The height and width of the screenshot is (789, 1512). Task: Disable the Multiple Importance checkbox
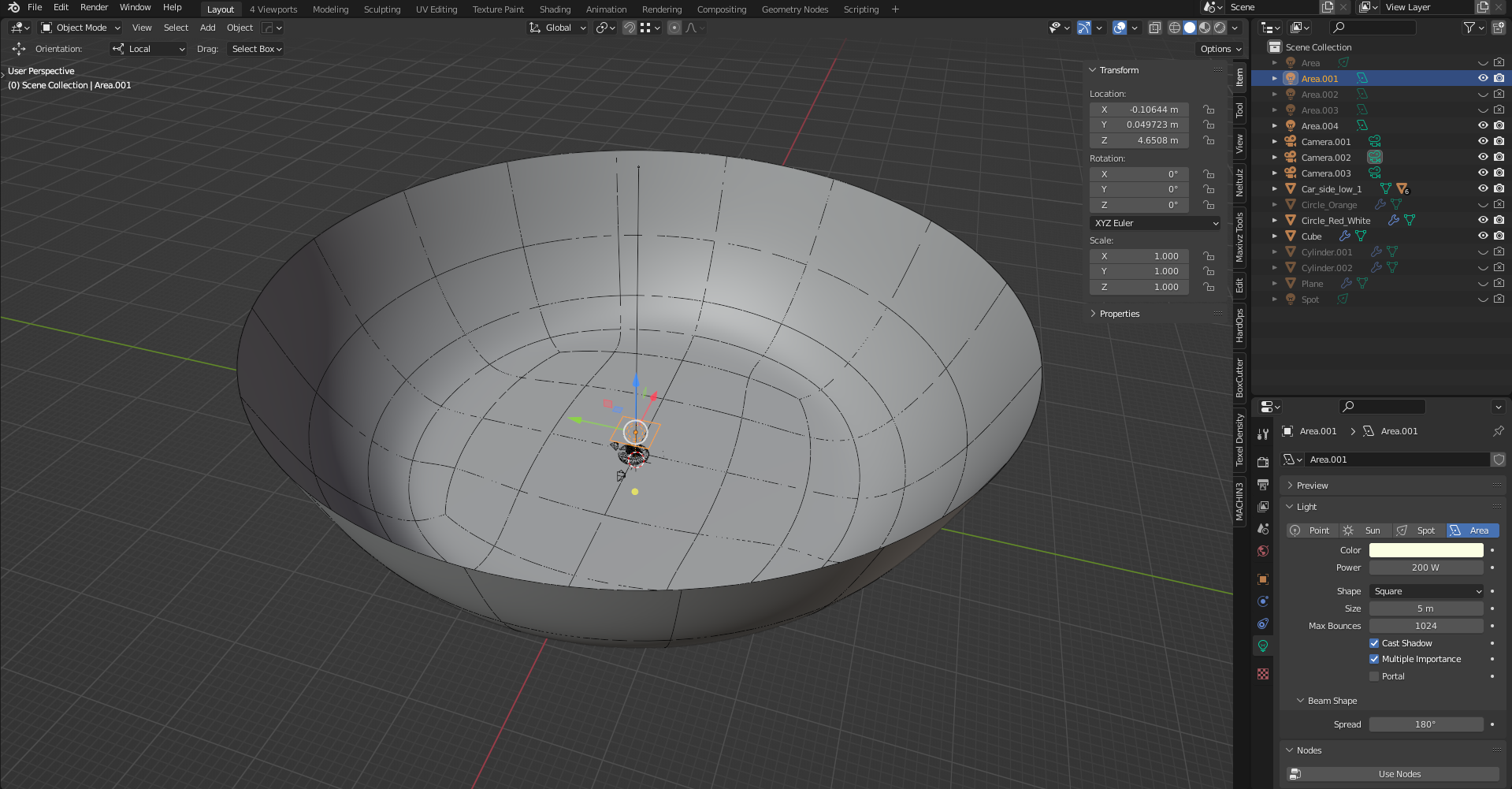(1374, 659)
